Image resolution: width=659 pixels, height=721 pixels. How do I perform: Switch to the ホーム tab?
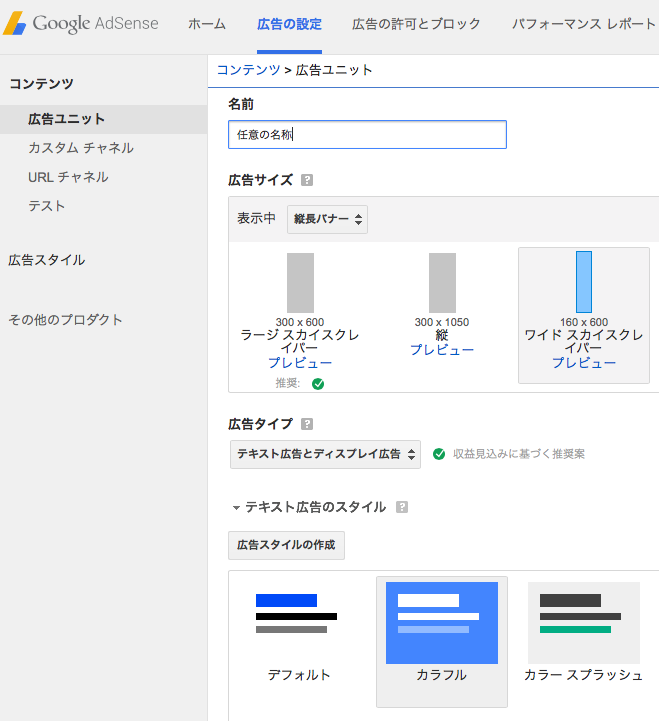(x=207, y=24)
